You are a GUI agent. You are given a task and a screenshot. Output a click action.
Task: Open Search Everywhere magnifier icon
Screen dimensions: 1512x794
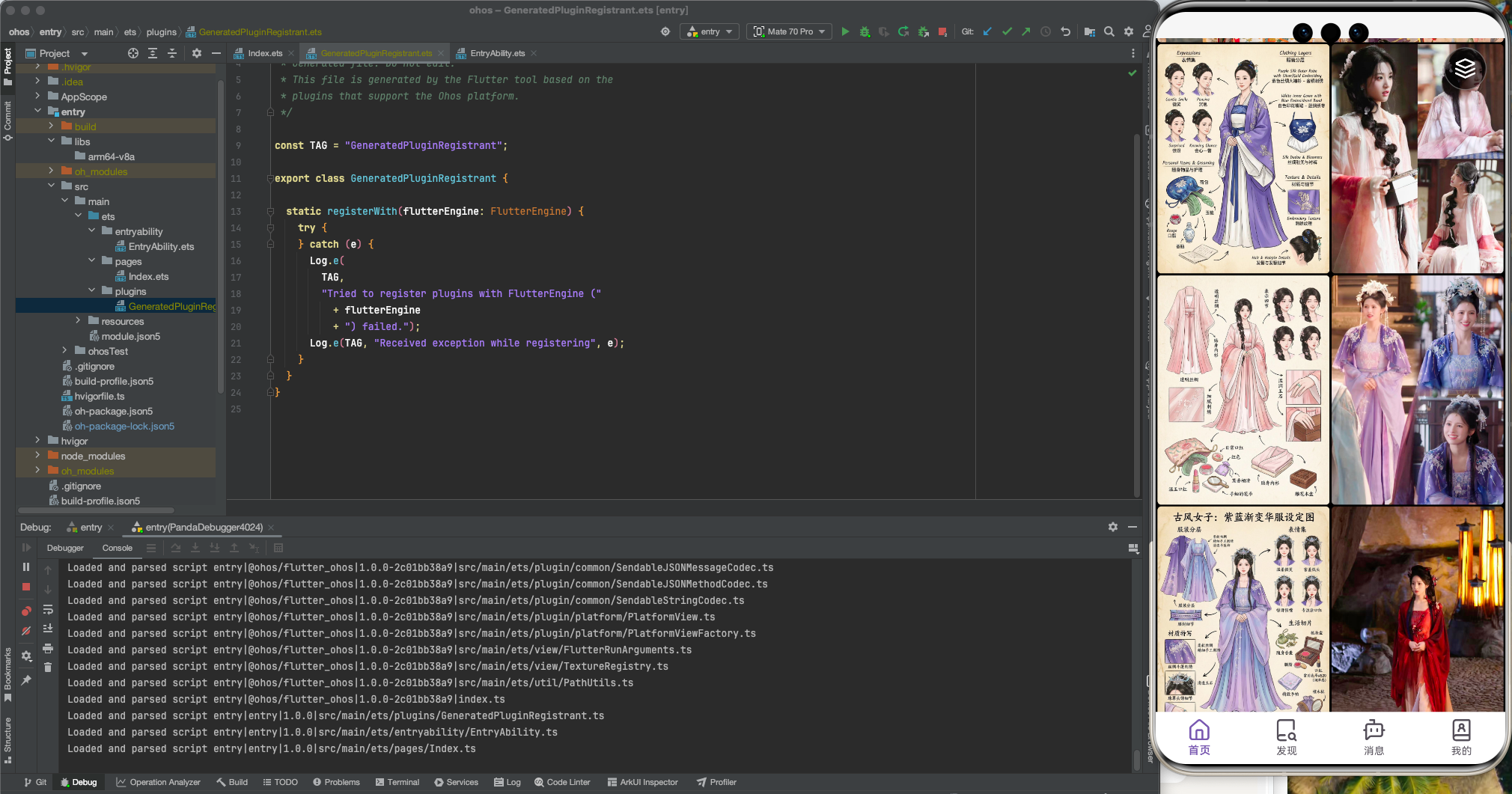coord(1109,31)
